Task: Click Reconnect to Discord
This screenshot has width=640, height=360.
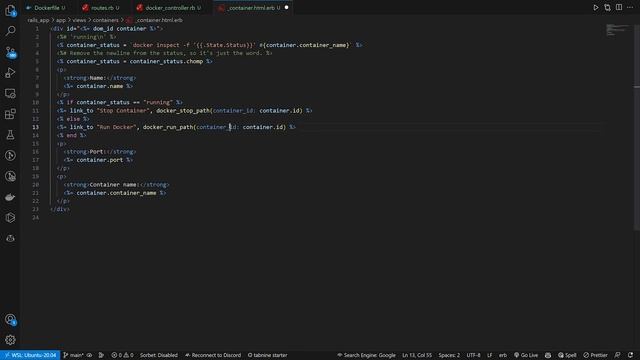Action: pos(213,355)
